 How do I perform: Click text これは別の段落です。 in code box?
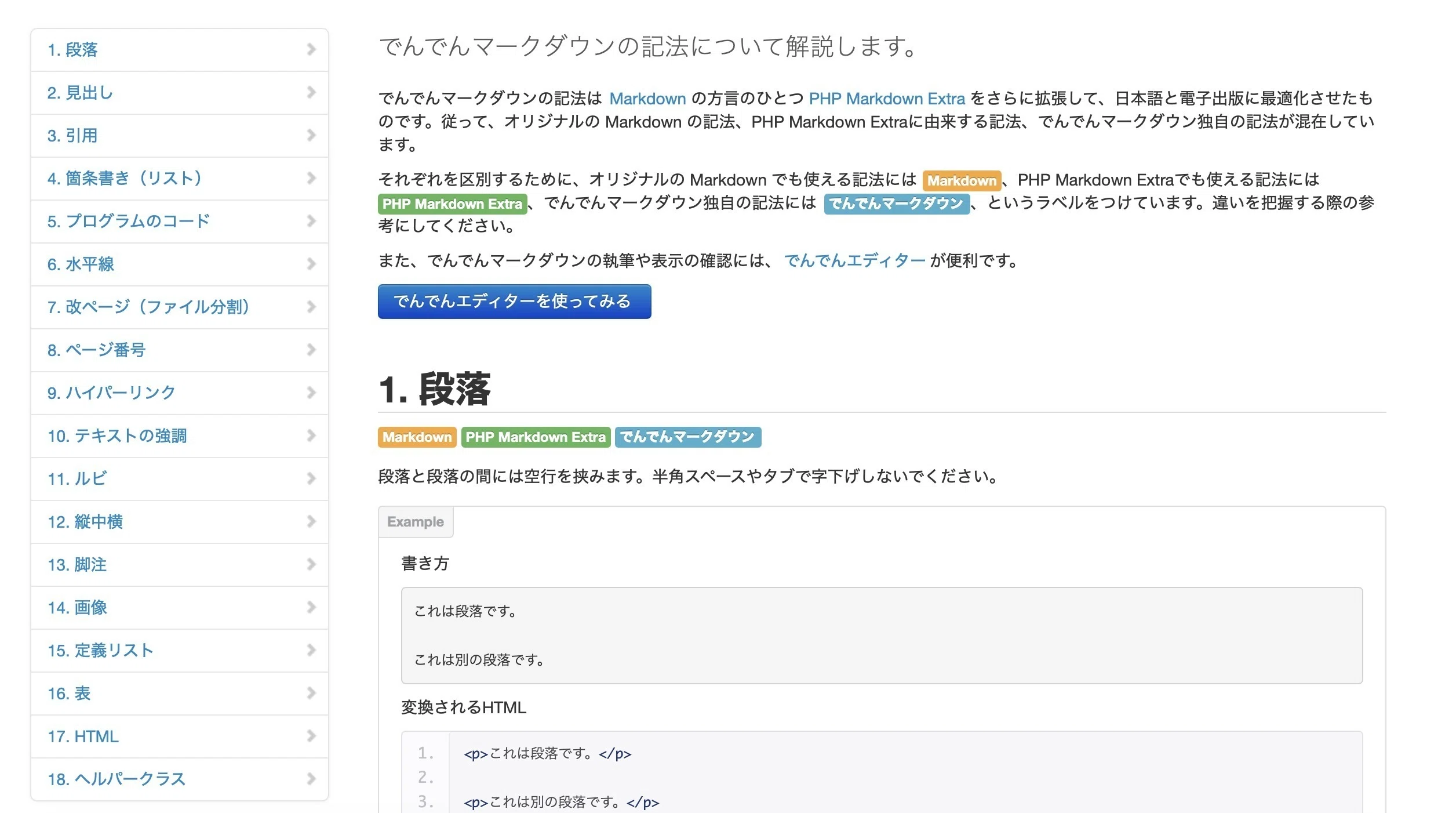[x=479, y=660]
